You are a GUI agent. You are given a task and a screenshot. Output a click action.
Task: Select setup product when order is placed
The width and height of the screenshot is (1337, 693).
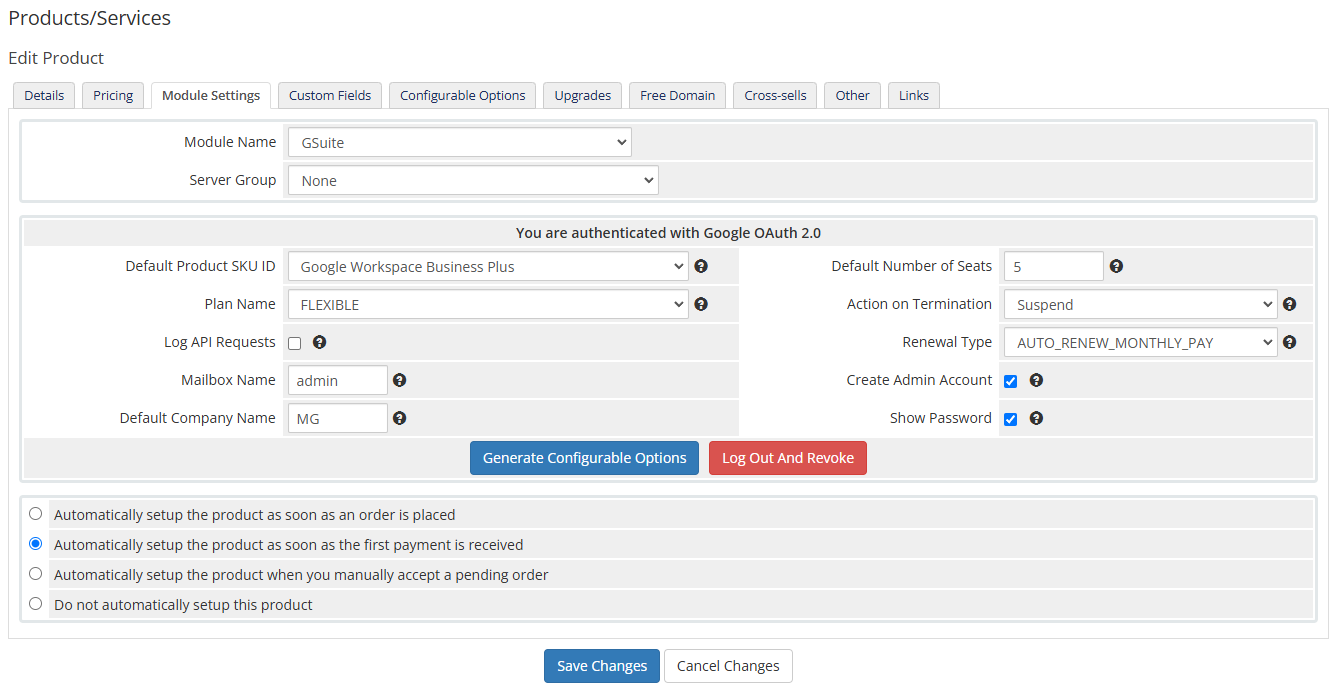click(x=35, y=513)
